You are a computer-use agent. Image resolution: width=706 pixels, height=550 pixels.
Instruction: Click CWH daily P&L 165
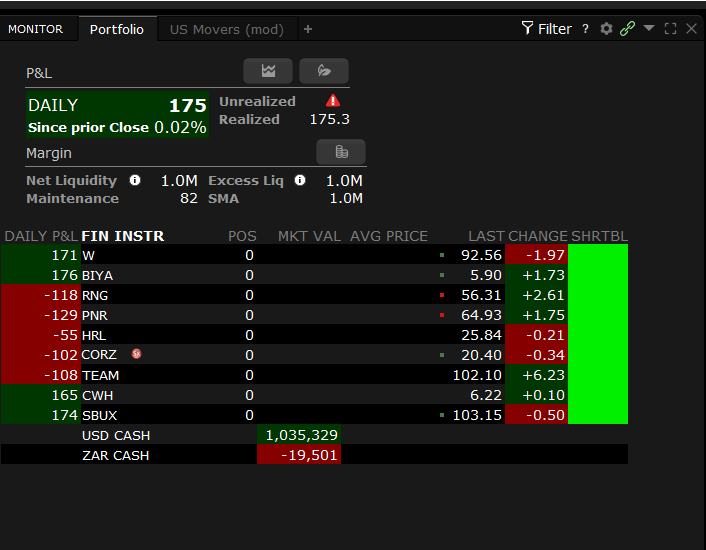tap(41, 395)
